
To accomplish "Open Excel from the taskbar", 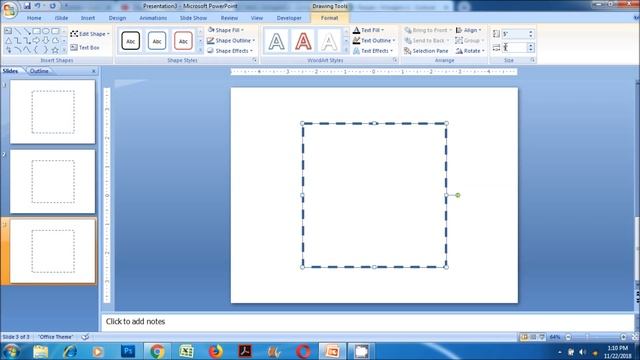I will pos(187,351).
